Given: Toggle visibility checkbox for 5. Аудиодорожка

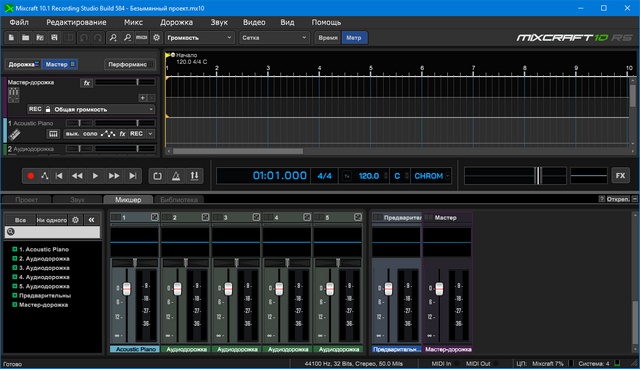Looking at the screenshot, I should tap(15, 286).
